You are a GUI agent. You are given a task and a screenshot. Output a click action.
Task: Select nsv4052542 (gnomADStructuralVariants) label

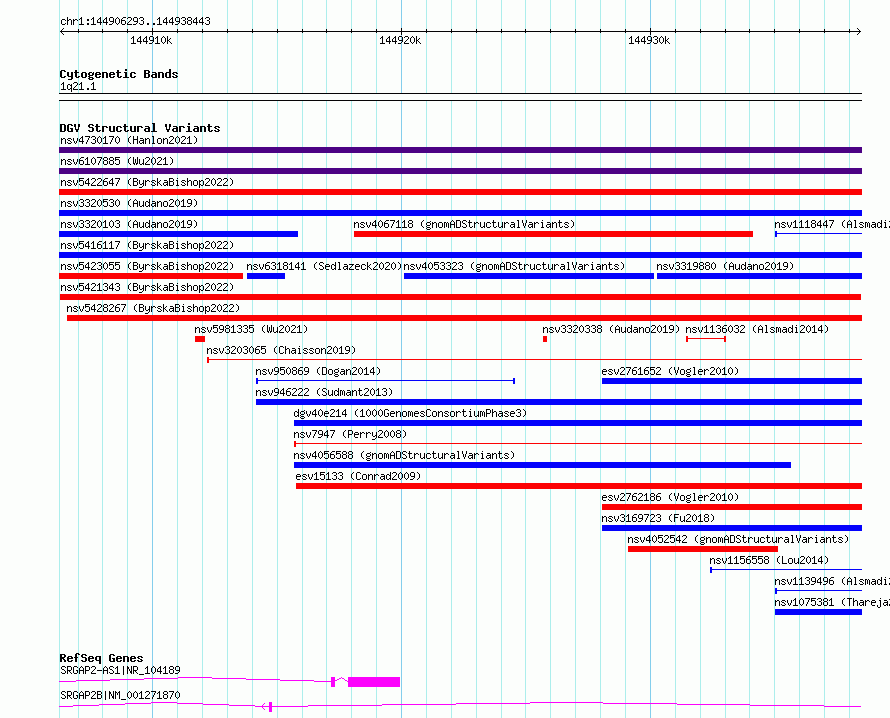point(738,539)
